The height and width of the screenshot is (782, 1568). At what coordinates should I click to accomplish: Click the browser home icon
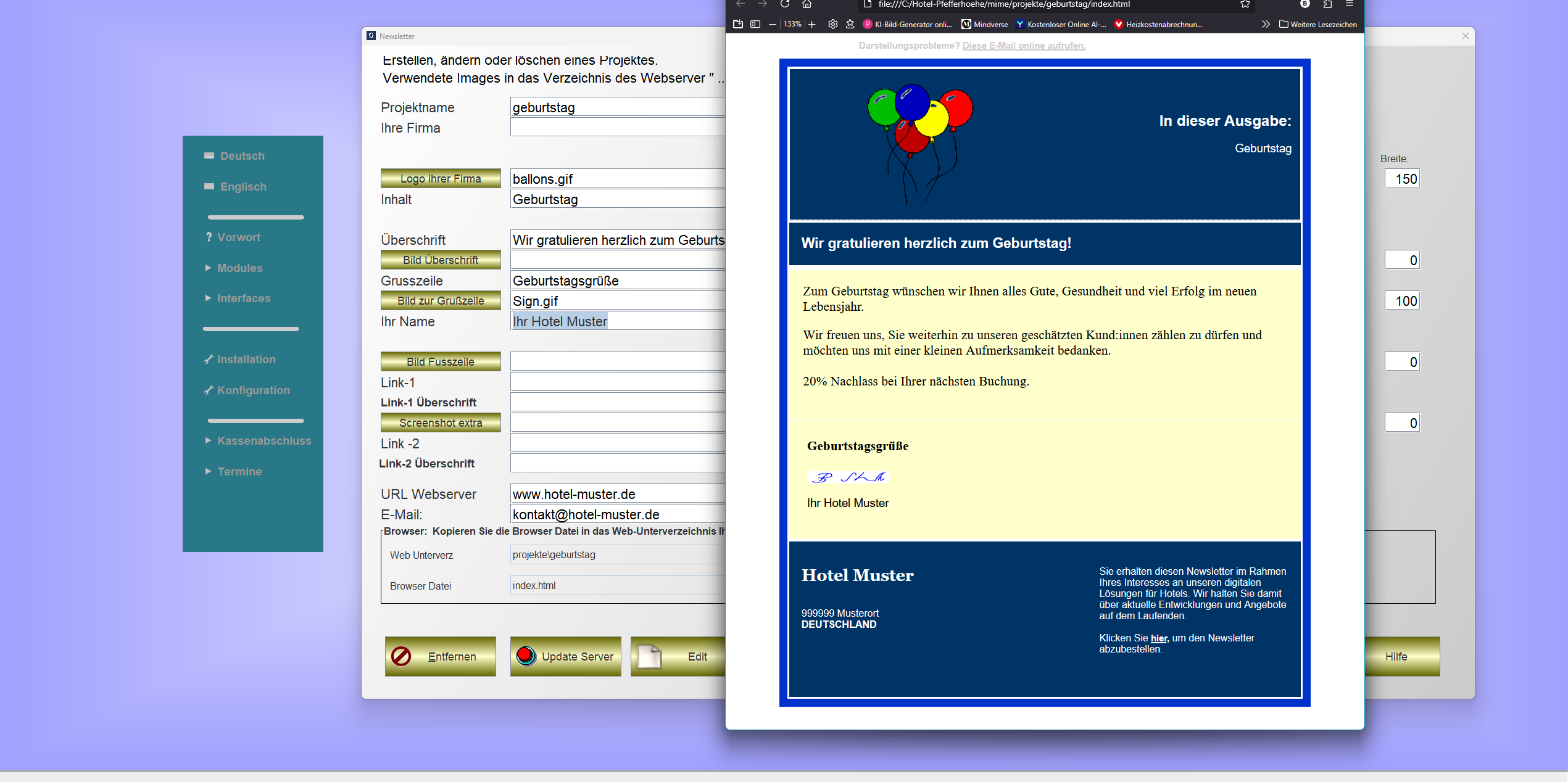805,5
